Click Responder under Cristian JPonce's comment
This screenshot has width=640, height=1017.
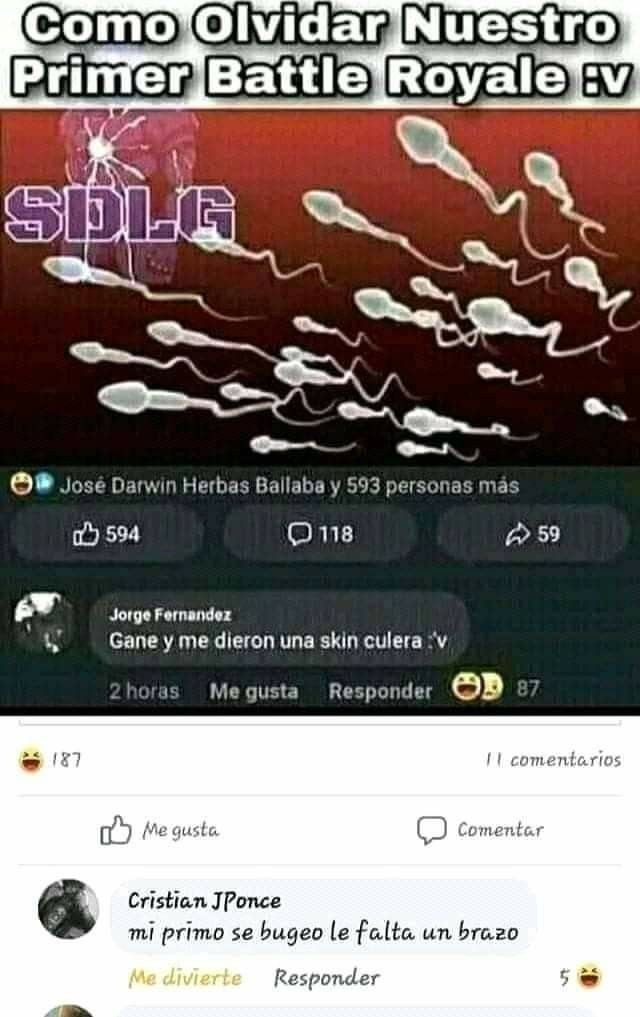point(326,977)
